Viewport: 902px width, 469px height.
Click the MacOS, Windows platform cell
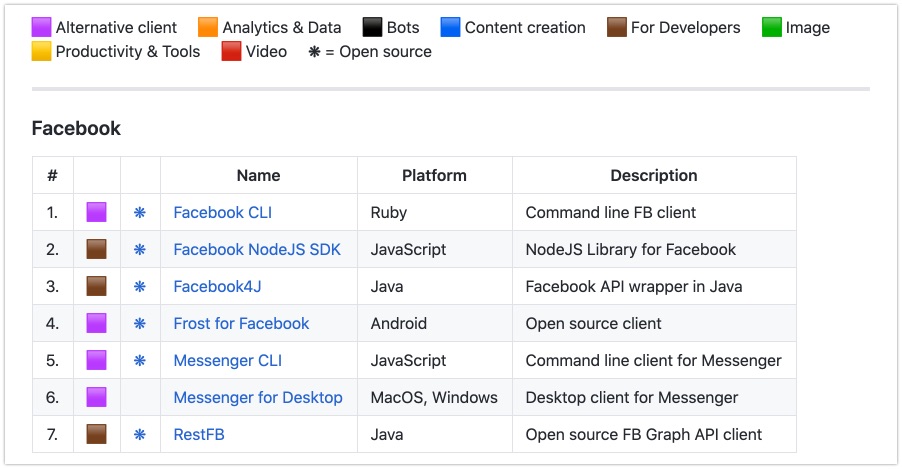(434, 397)
